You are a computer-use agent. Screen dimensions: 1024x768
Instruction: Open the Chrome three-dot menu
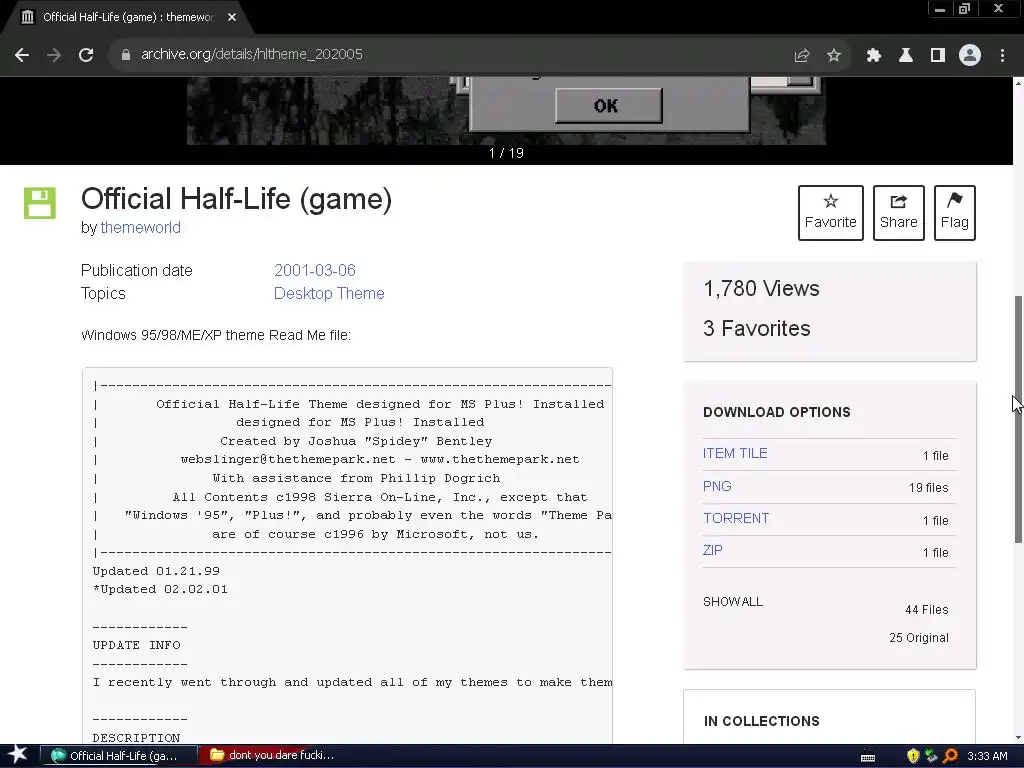click(1002, 56)
